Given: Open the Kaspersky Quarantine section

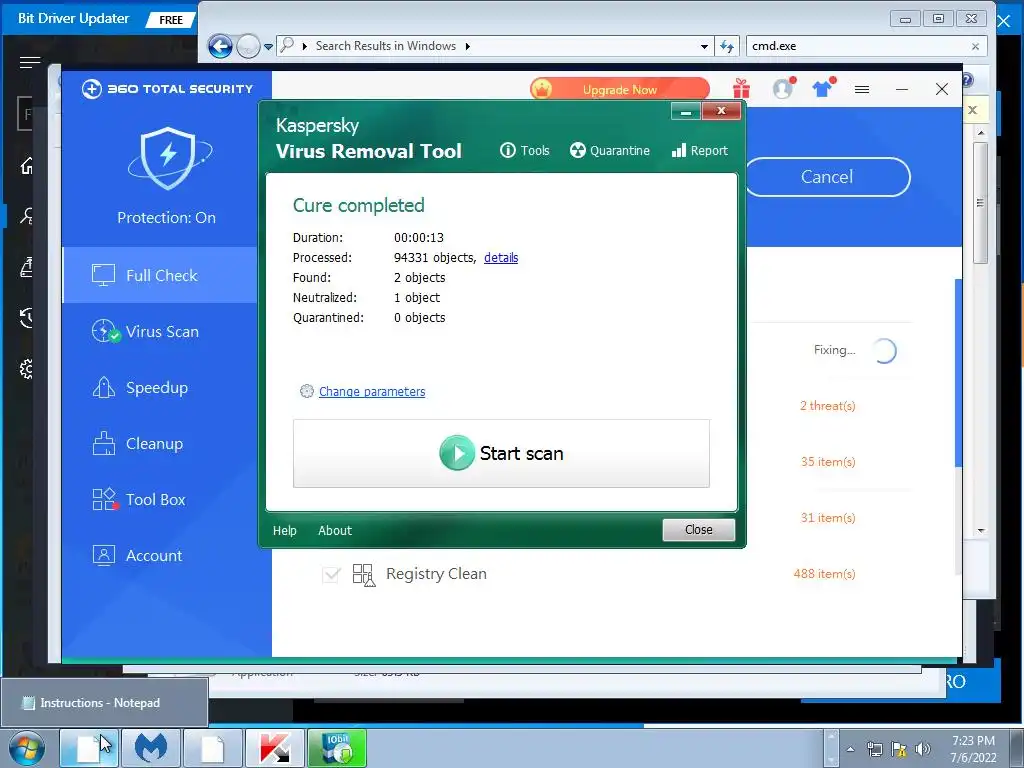Looking at the screenshot, I should [609, 151].
